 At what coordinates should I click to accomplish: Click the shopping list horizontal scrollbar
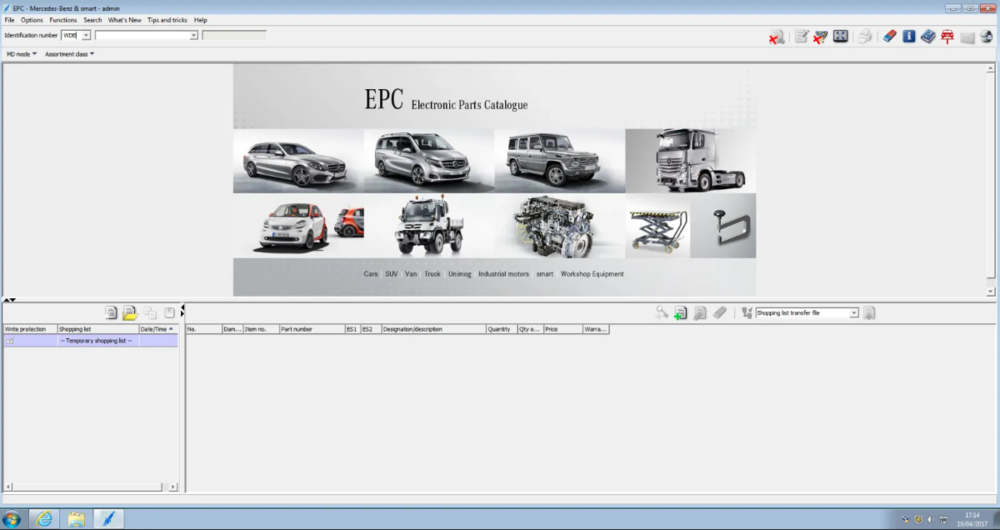(x=90, y=487)
